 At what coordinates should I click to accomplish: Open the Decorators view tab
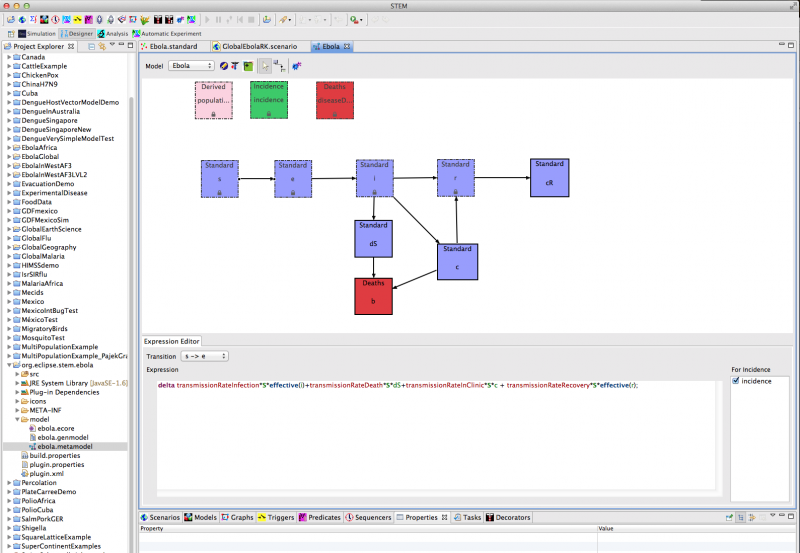click(x=508, y=517)
